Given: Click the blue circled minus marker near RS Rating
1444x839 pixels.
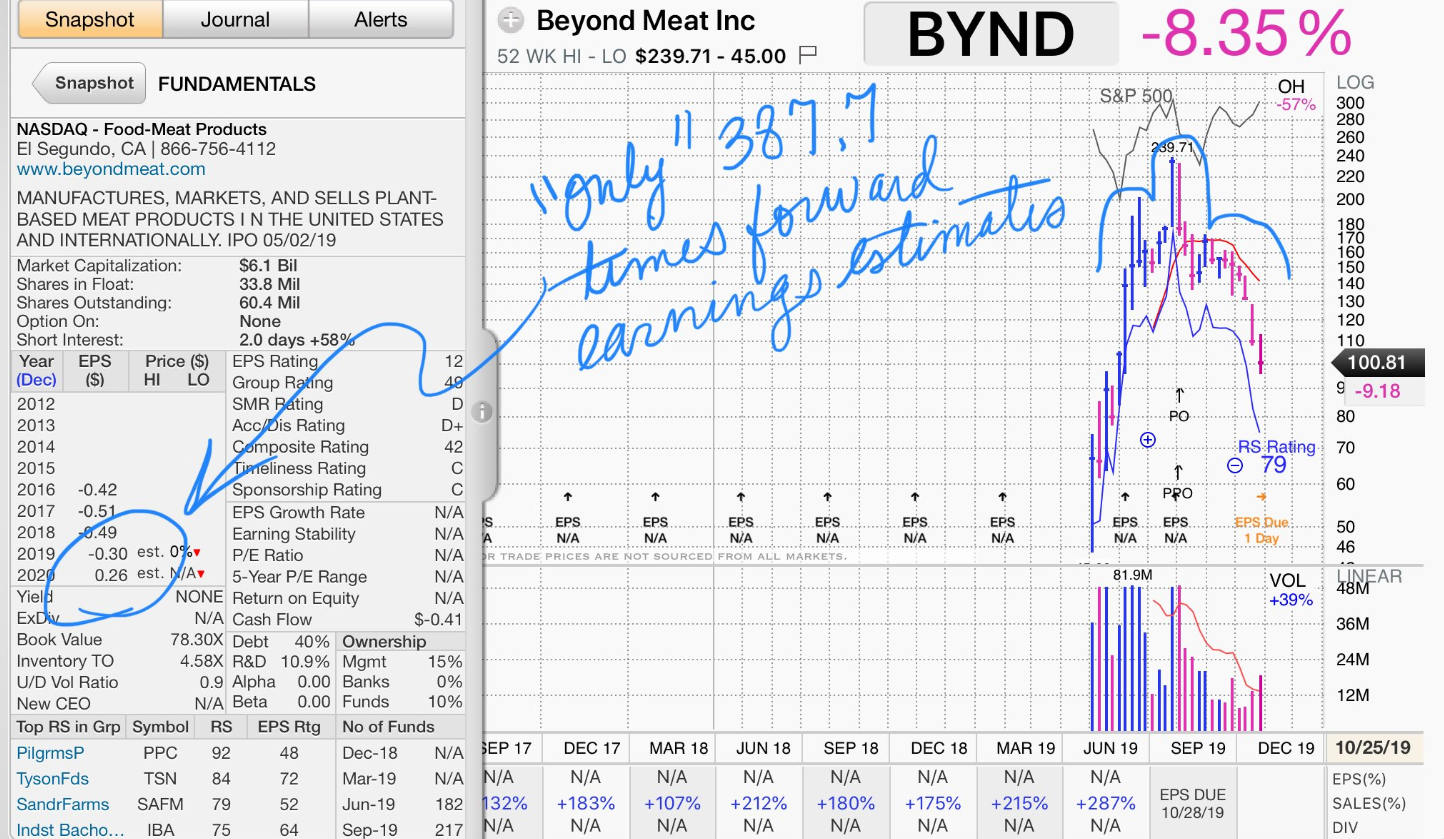Looking at the screenshot, I should pyautogui.click(x=1235, y=465).
